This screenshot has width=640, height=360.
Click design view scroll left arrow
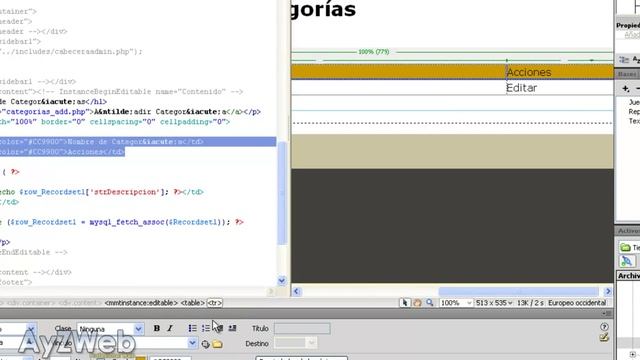point(297,291)
